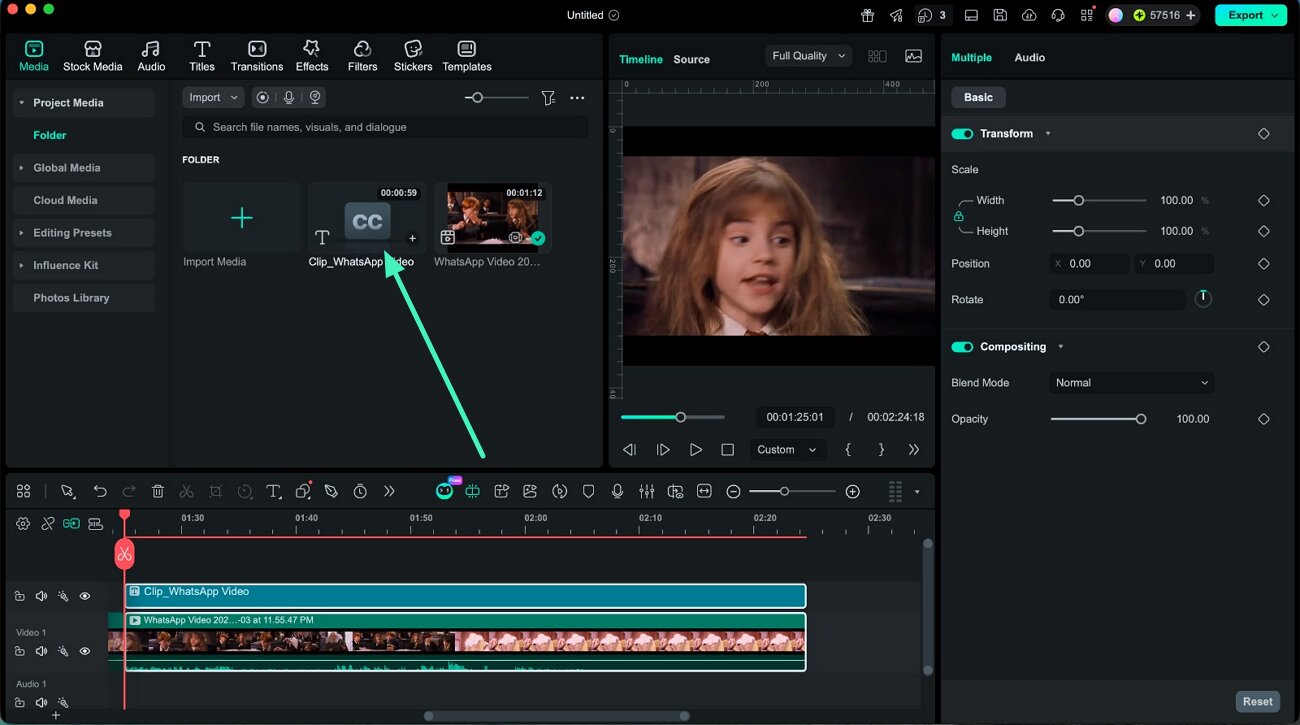This screenshot has height=725, width=1300.
Task: Adjust the Width scale slider
Action: (x=1099, y=201)
